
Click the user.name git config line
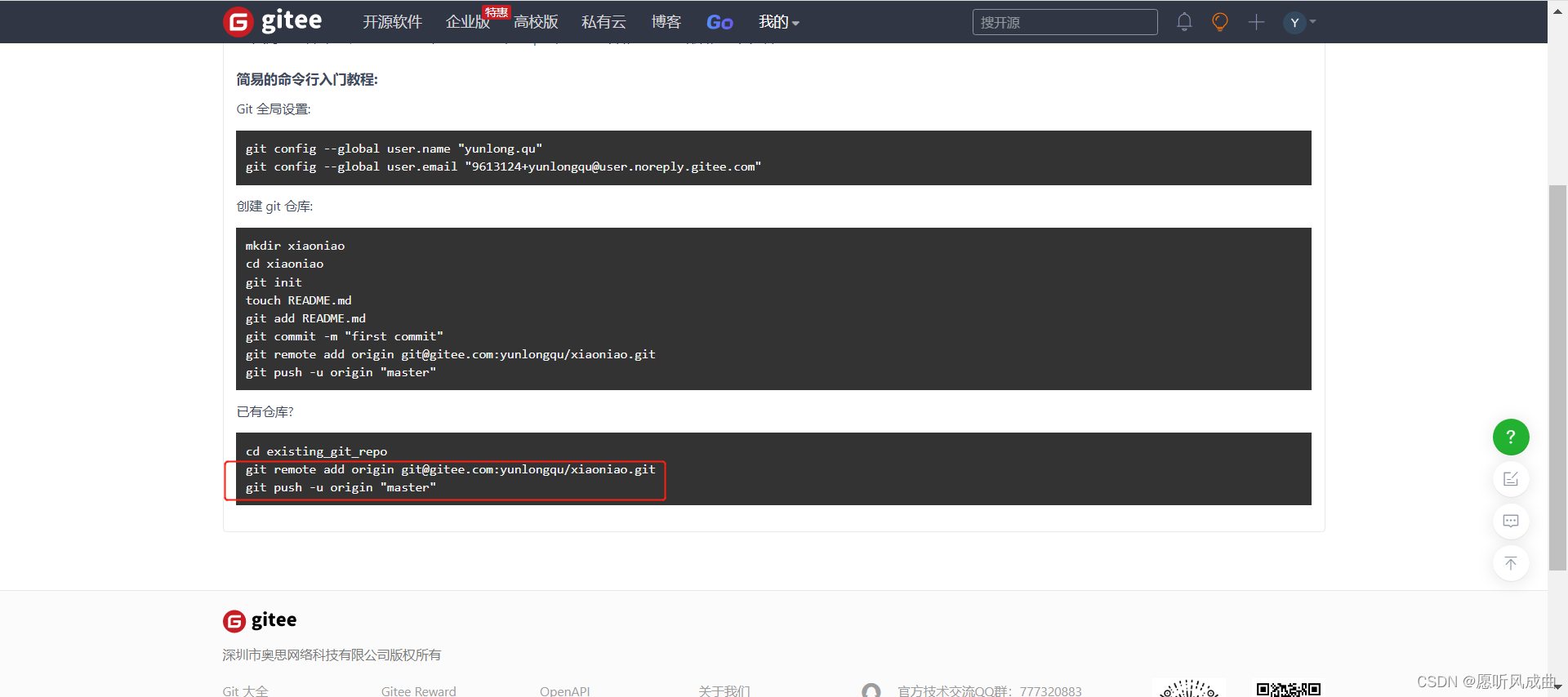click(x=394, y=149)
